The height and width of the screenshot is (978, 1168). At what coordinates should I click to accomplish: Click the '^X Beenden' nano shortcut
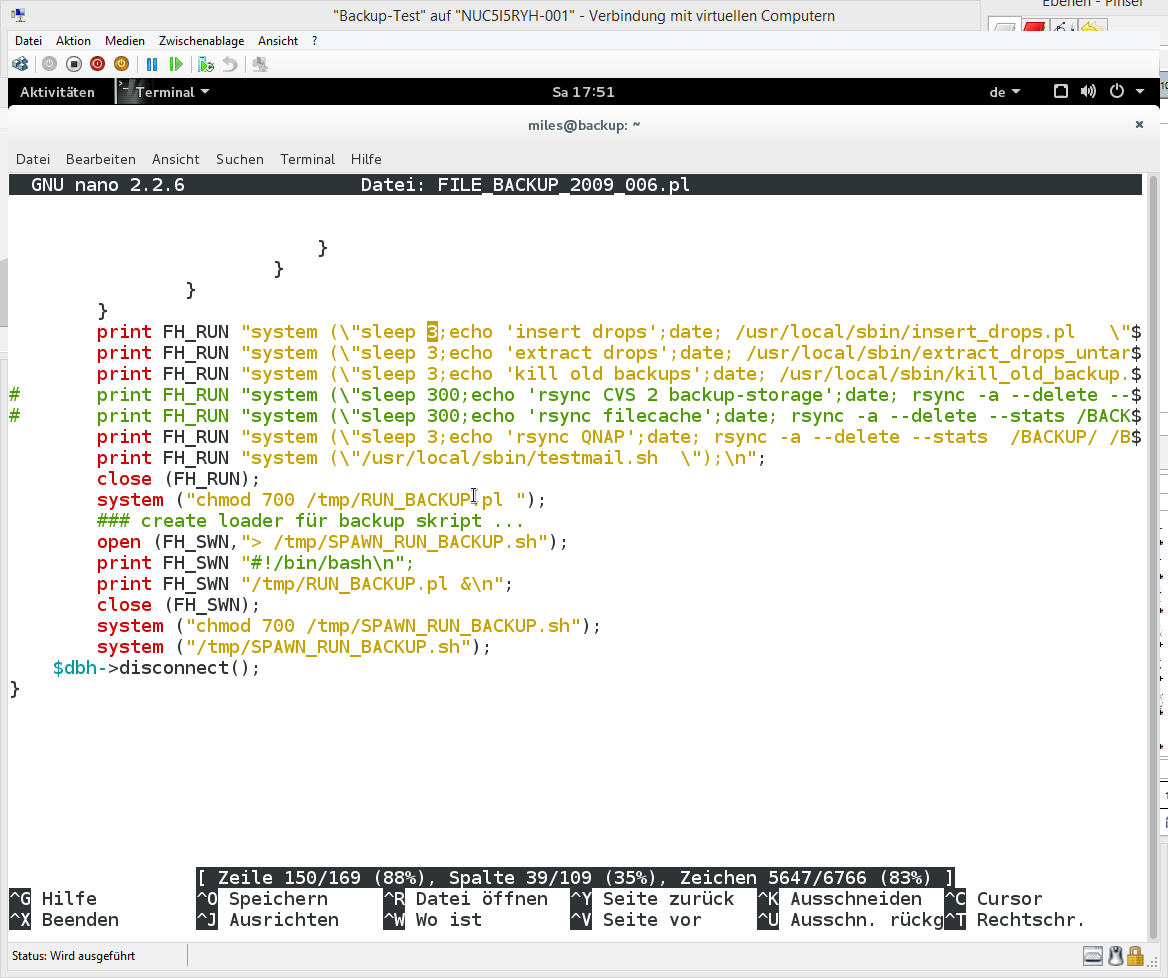64,920
